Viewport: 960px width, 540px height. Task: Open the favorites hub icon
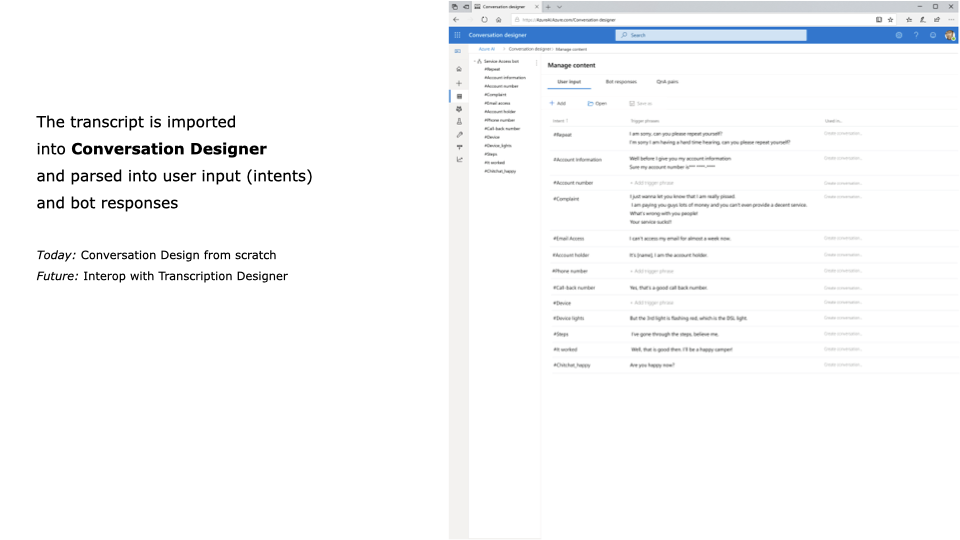point(909,20)
